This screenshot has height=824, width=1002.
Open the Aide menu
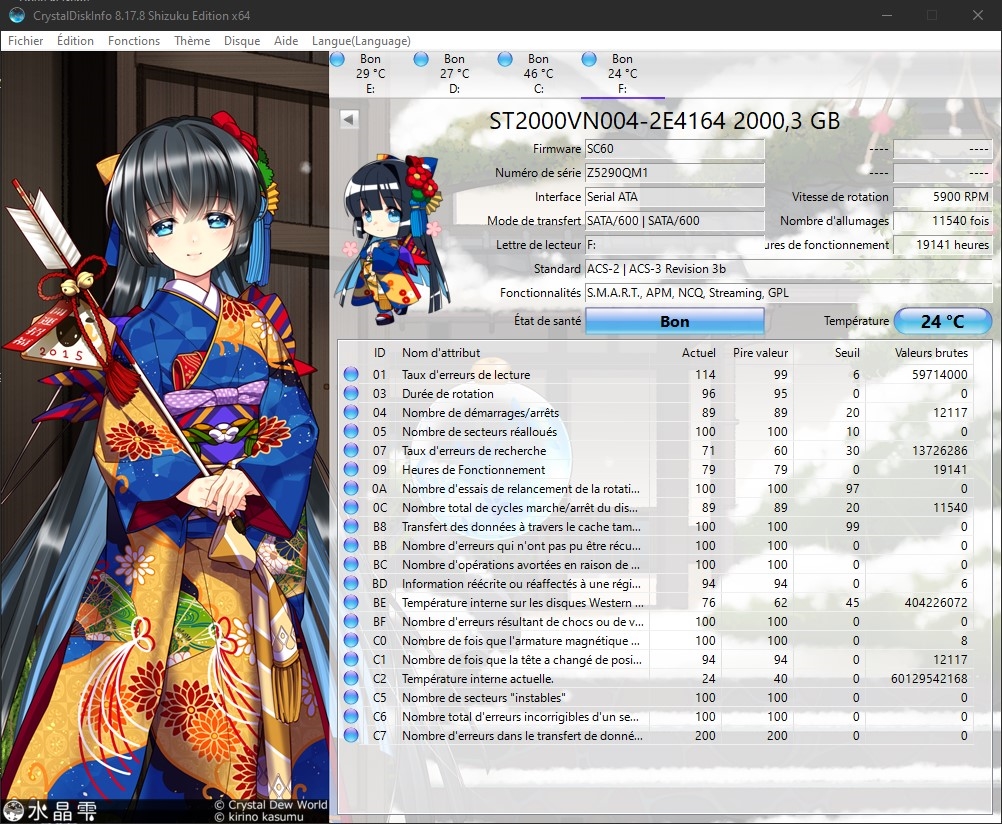[286, 41]
